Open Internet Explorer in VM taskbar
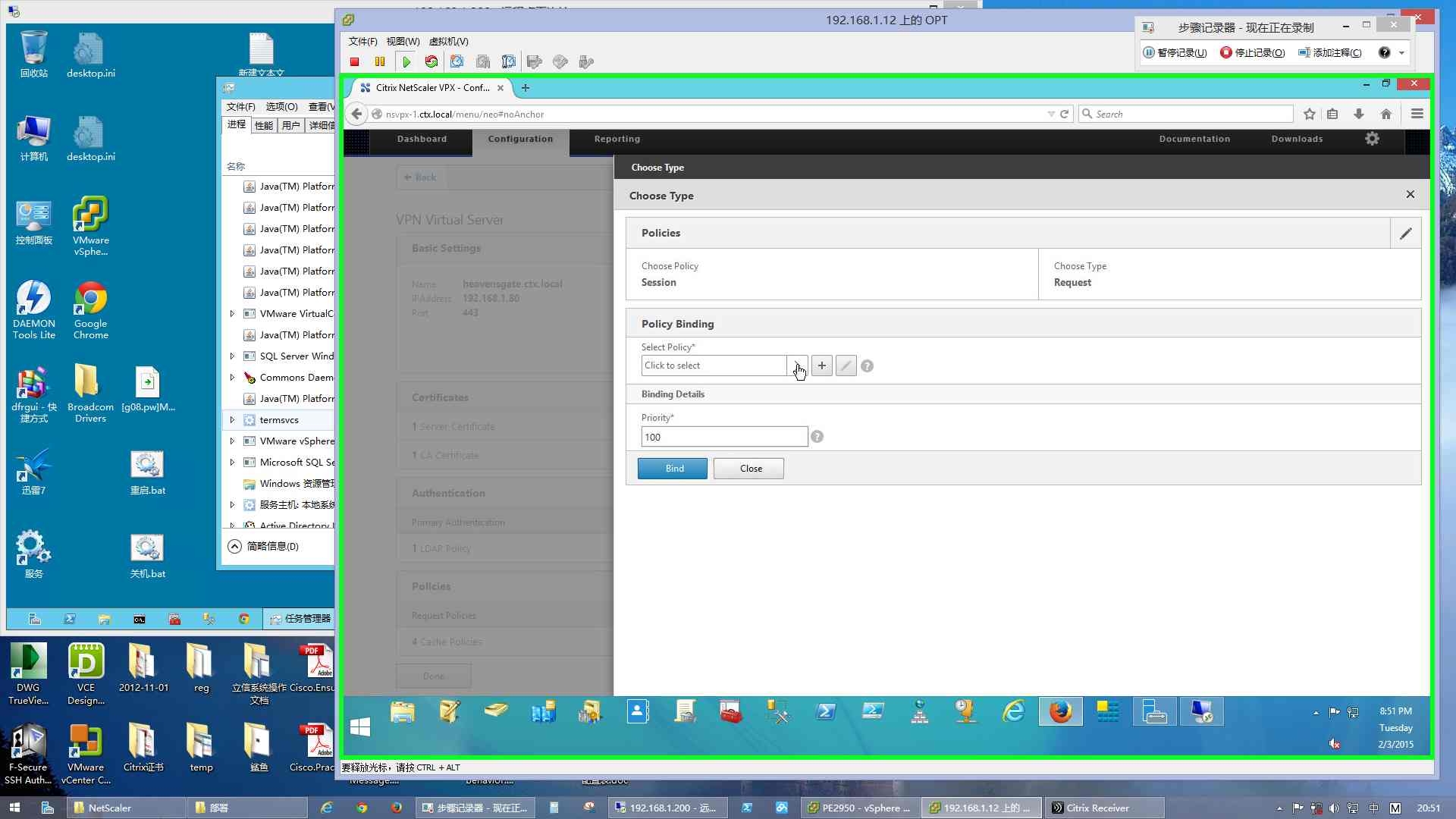 [1013, 712]
